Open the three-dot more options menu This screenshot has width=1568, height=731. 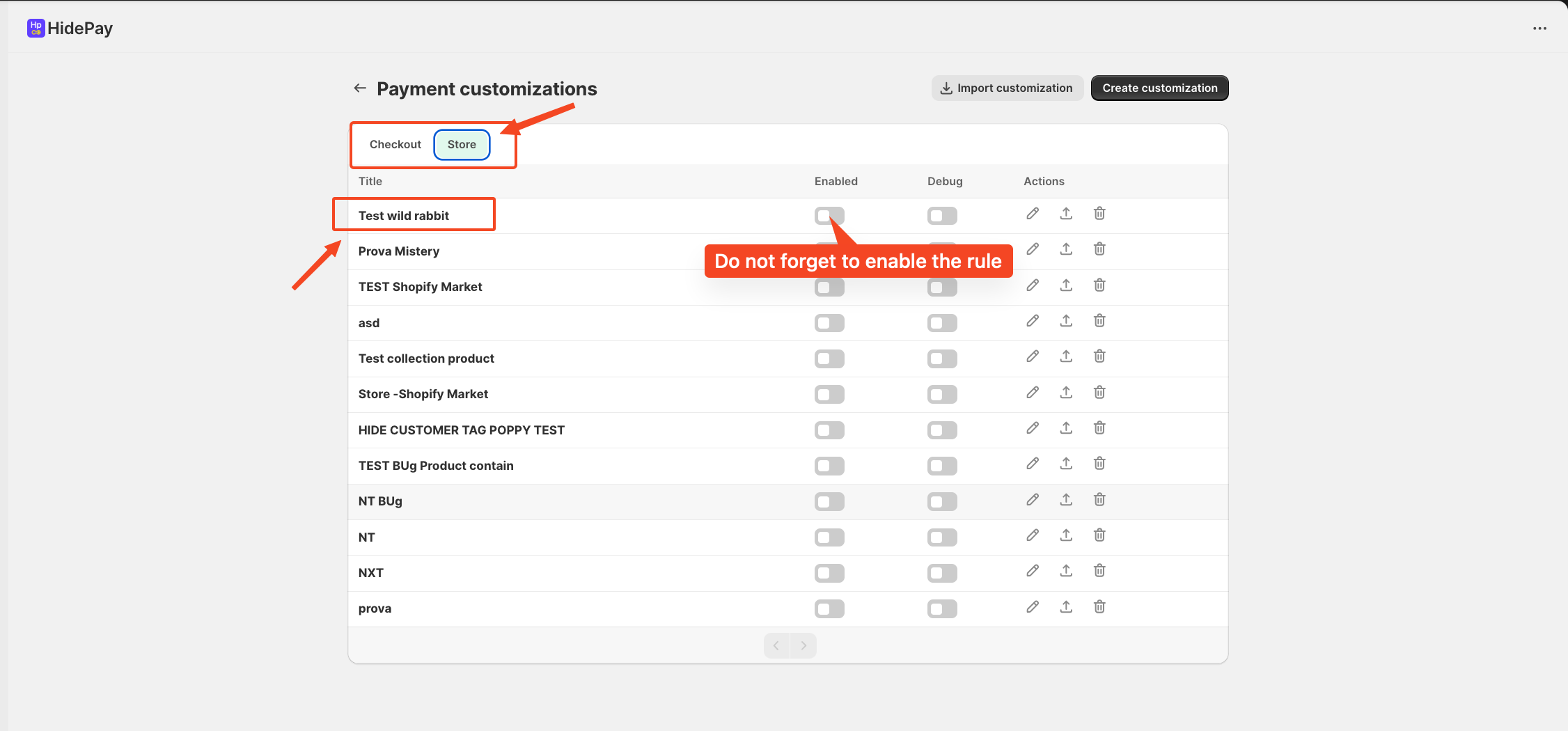tap(1539, 29)
